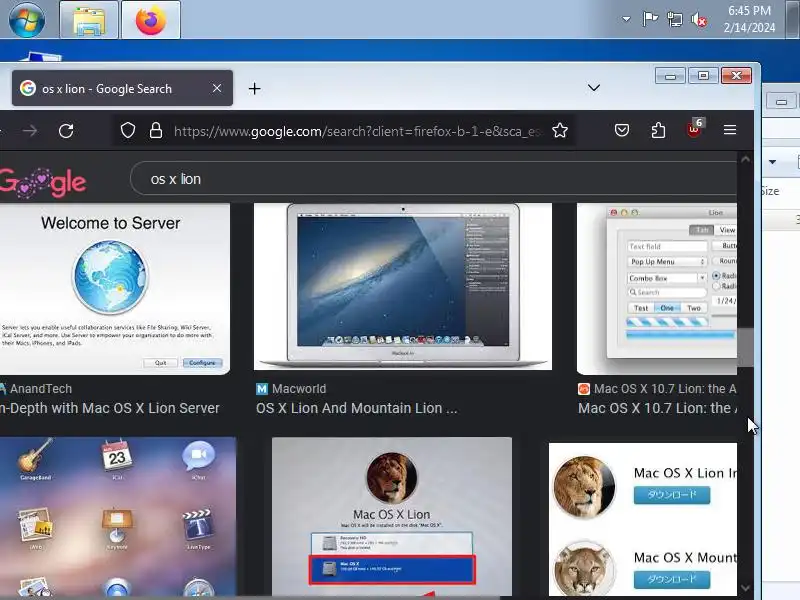This screenshot has height=600, width=800.
Task: Open the tracking protection shield icon
Action: [x=128, y=131]
